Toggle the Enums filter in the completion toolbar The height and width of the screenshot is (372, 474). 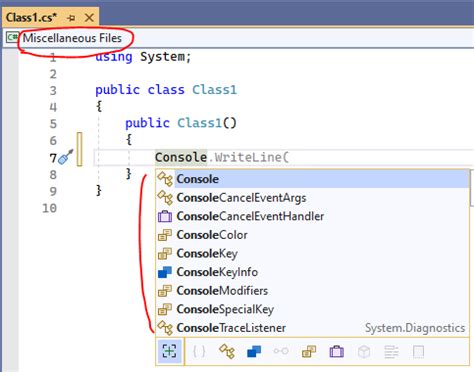click(309, 352)
